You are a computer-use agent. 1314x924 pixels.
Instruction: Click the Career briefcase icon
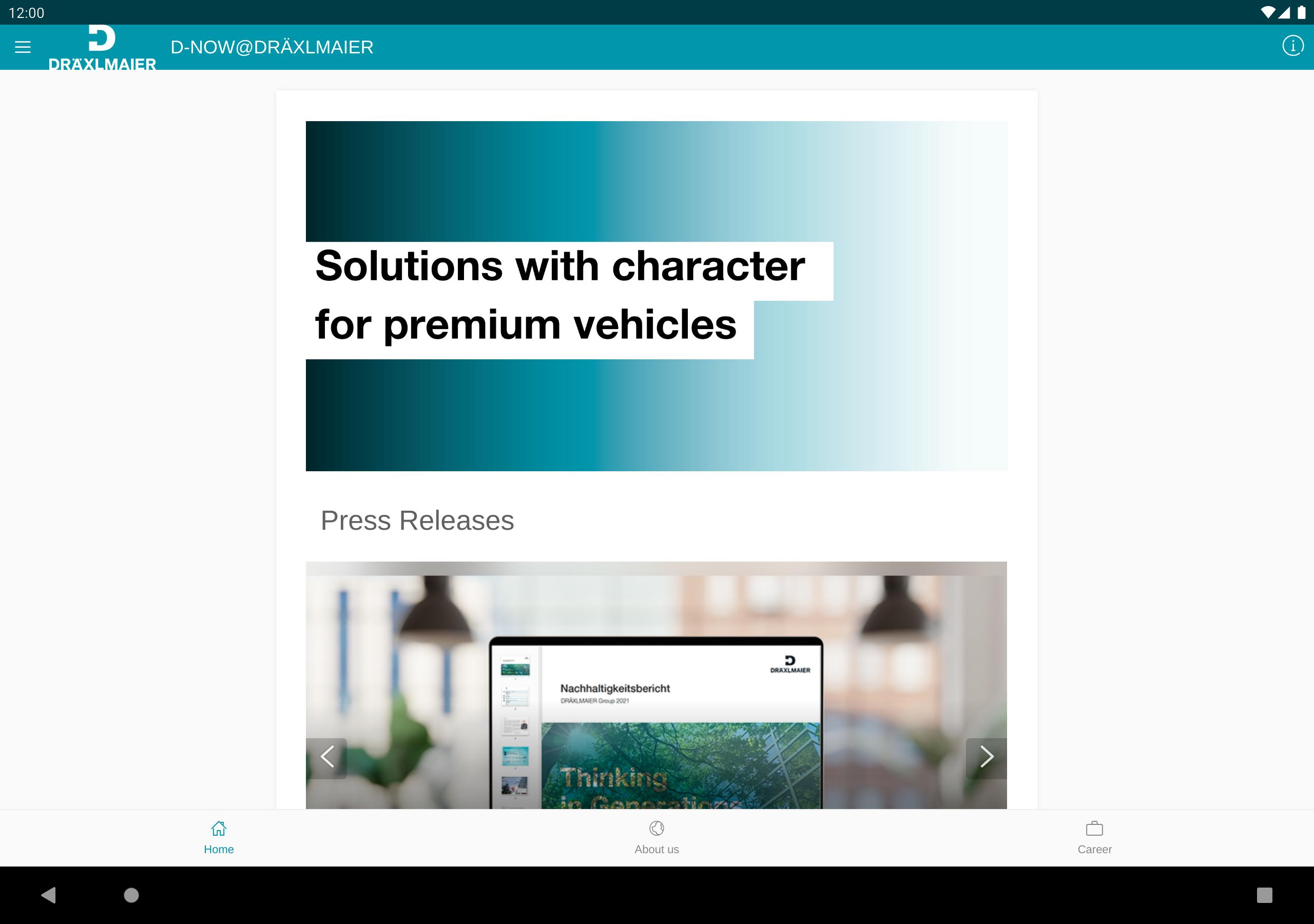point(1094,829)
